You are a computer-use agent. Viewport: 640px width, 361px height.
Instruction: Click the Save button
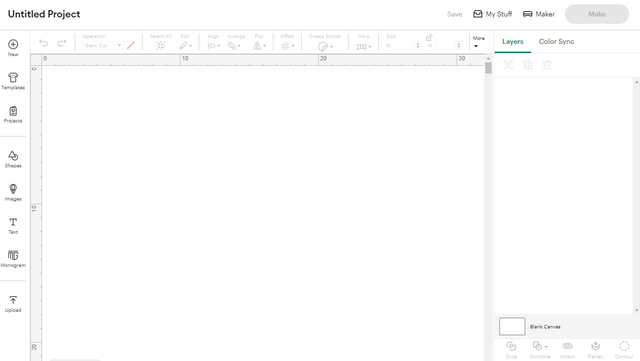[x=454, y=14]
